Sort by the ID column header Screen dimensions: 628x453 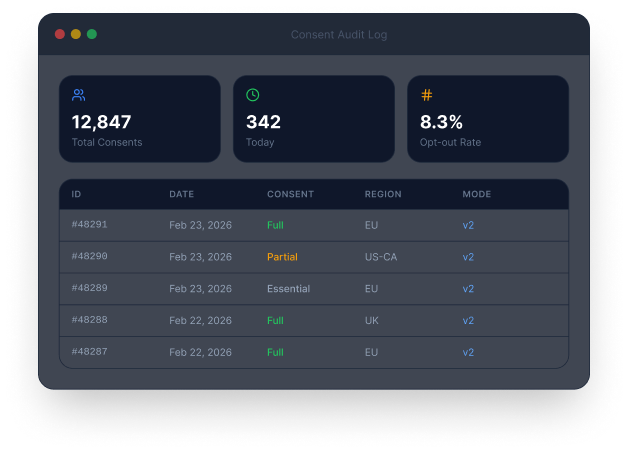click(x=77, y=194)
